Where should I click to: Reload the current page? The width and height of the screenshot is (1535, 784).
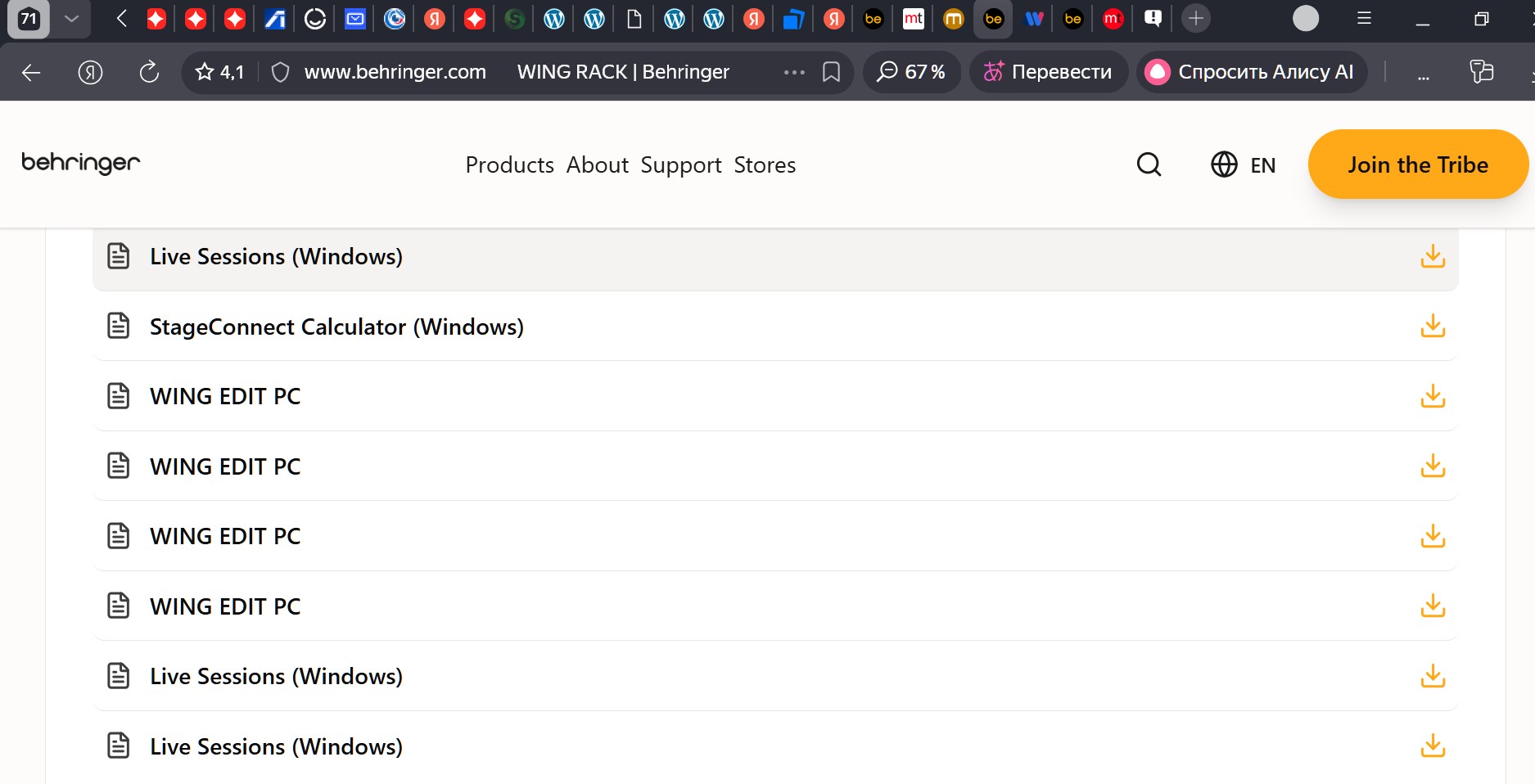click(149, 73)
